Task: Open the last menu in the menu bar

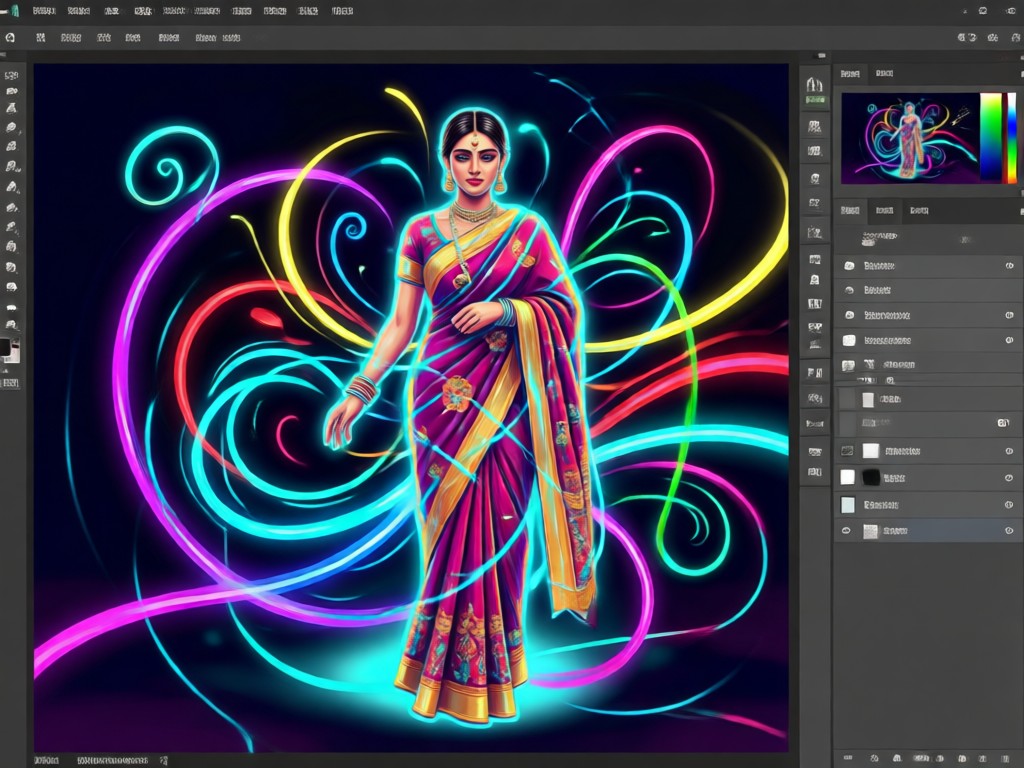Action: tap(342, 11)
